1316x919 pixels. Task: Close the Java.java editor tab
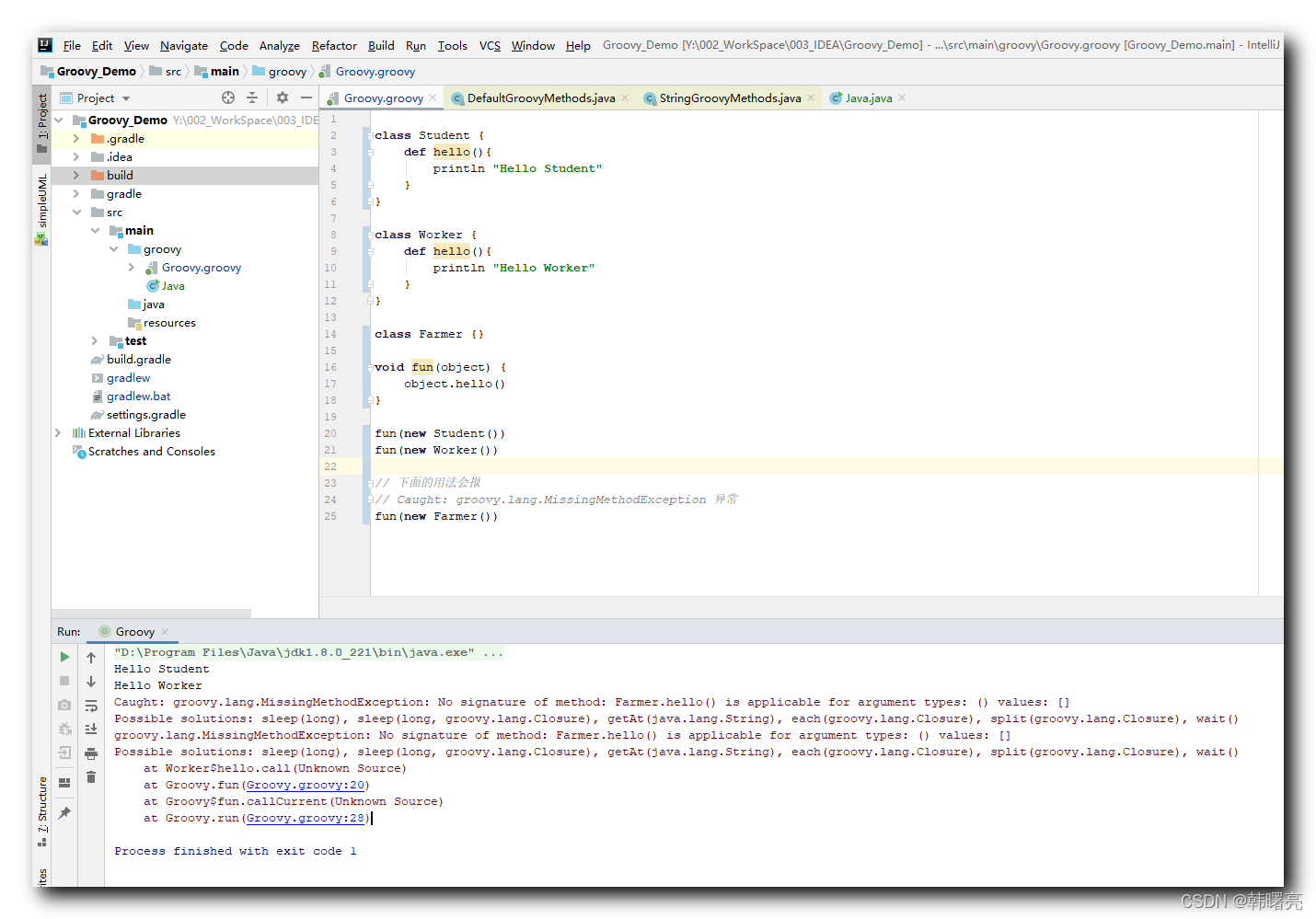point(902,98)
